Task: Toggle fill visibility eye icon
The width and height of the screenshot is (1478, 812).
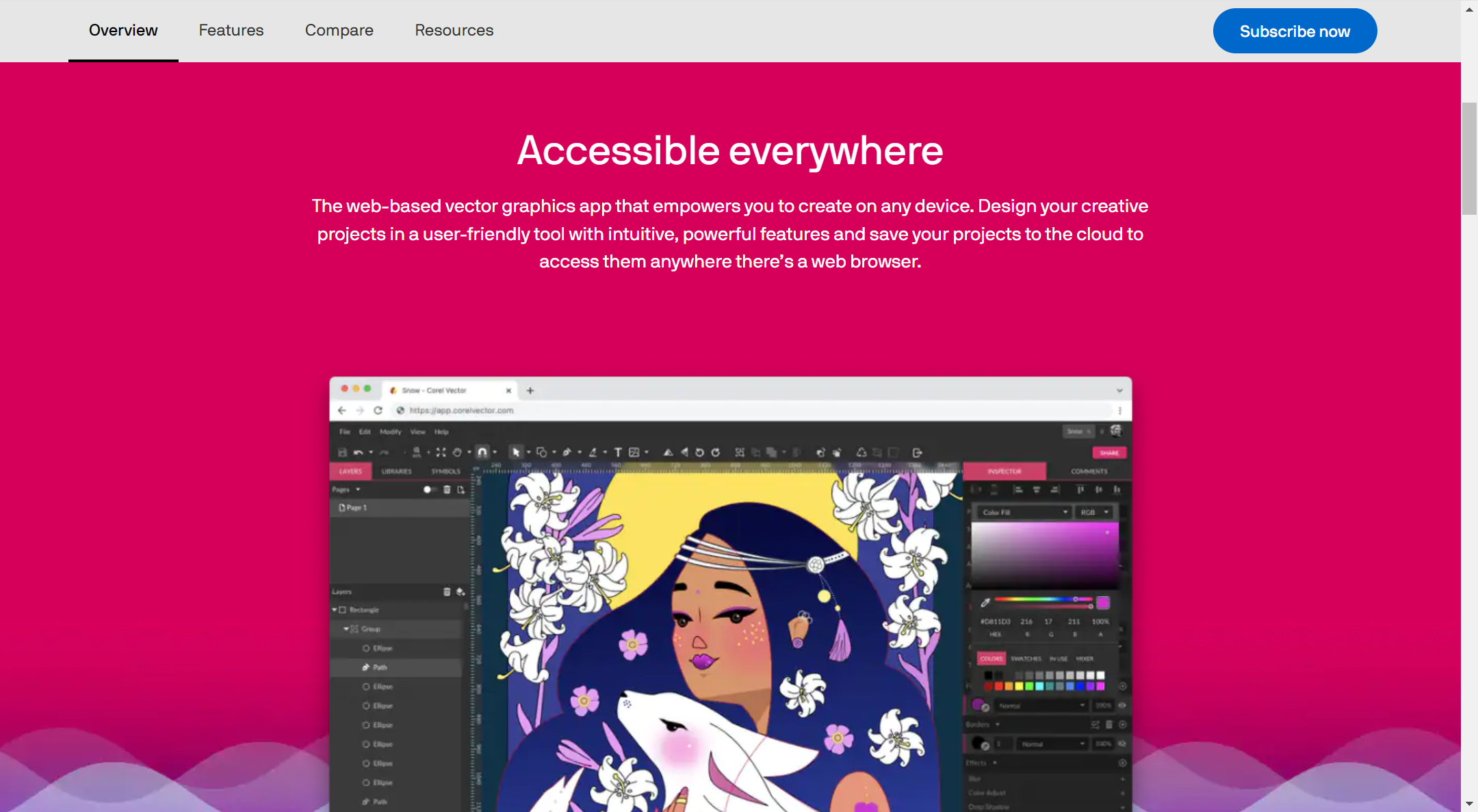Action: point(1122,705)
